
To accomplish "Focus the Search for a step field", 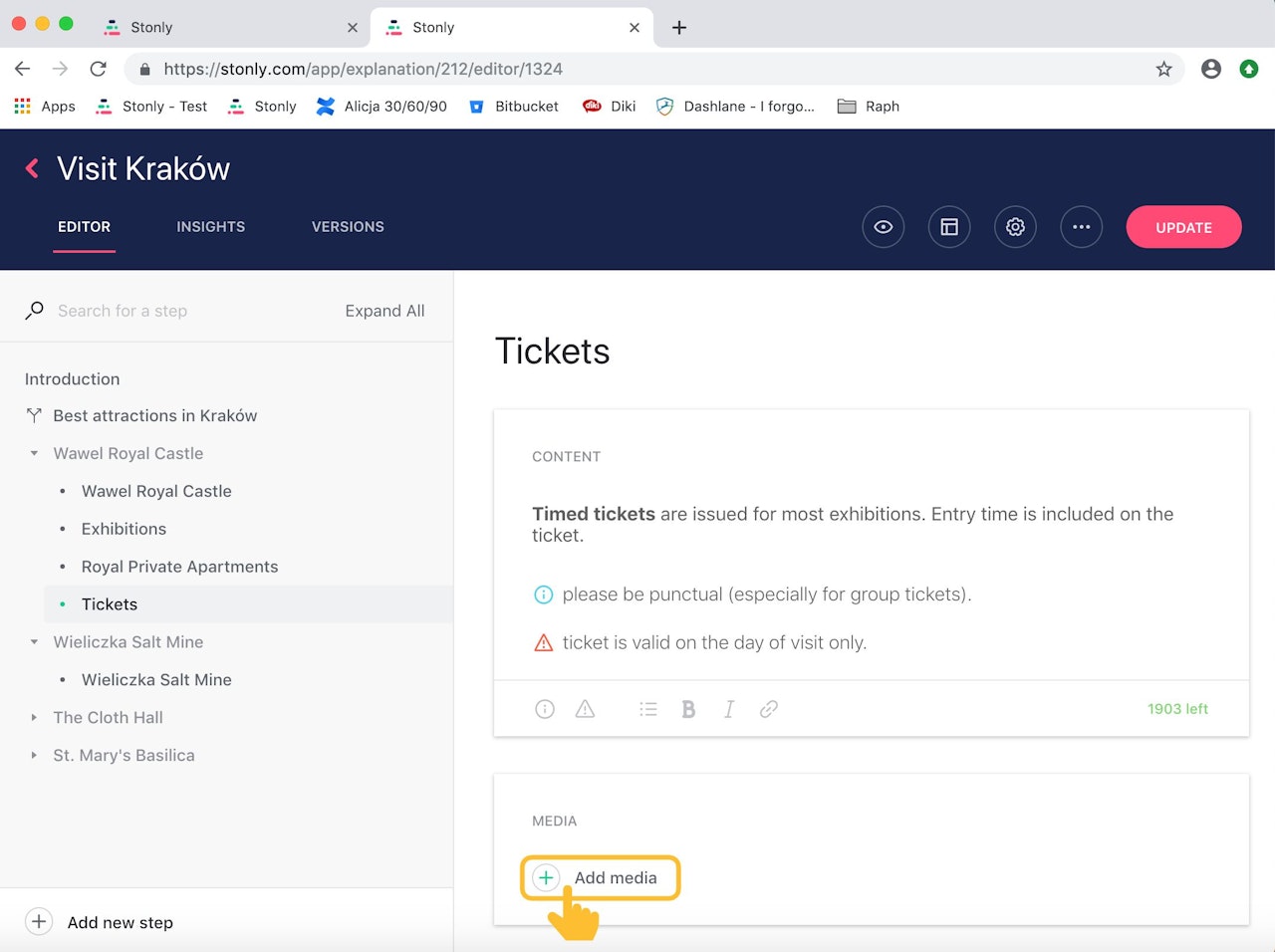I will (x=179, y=311).
